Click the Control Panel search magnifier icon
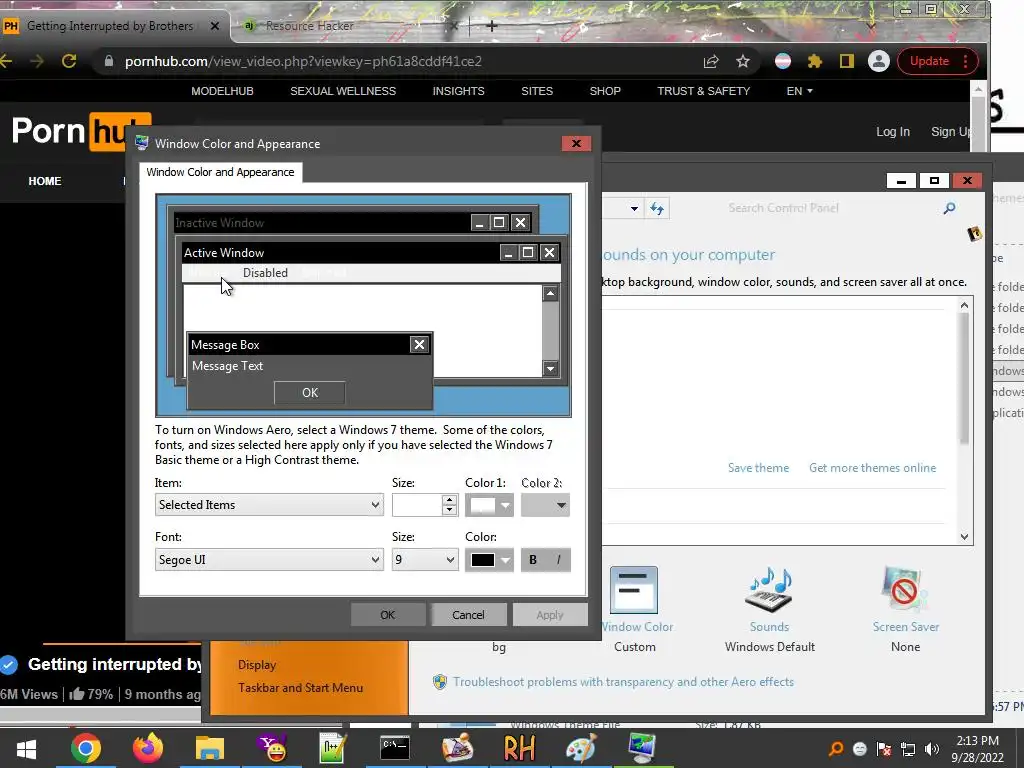 [x=950, y=208]
